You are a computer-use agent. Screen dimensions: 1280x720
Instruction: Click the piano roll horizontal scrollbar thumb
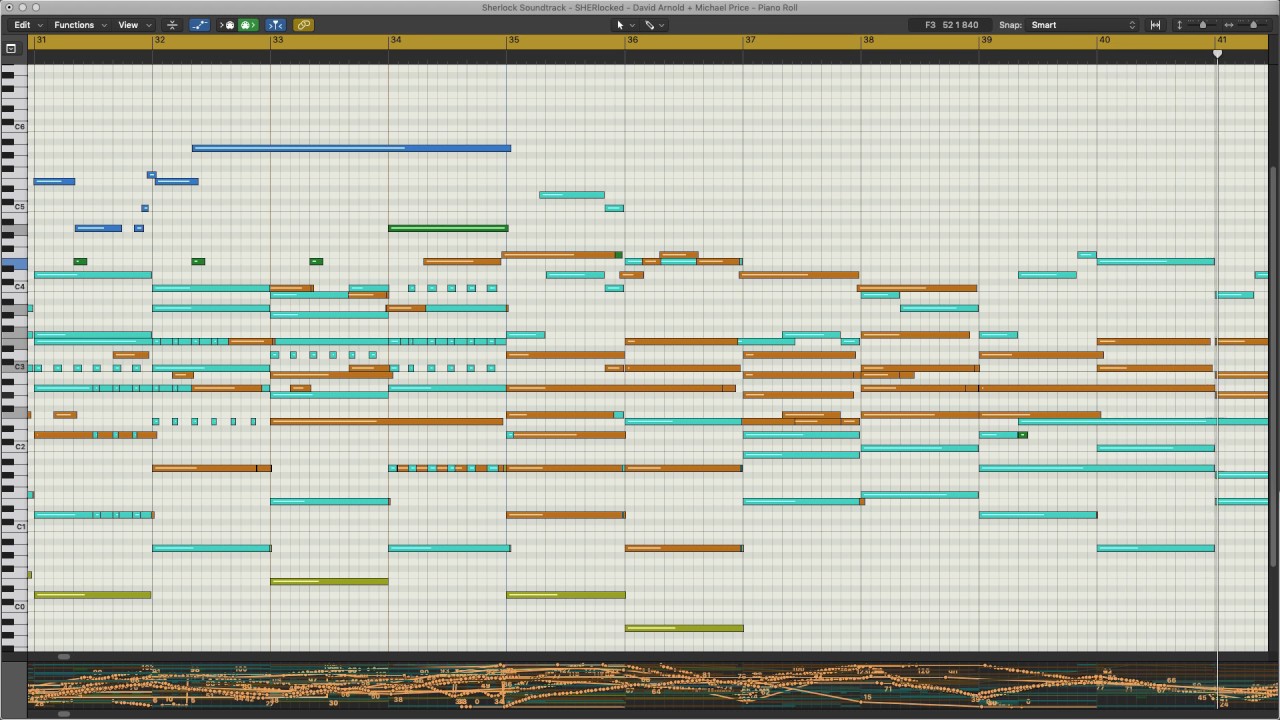click(x=63, y=656)
